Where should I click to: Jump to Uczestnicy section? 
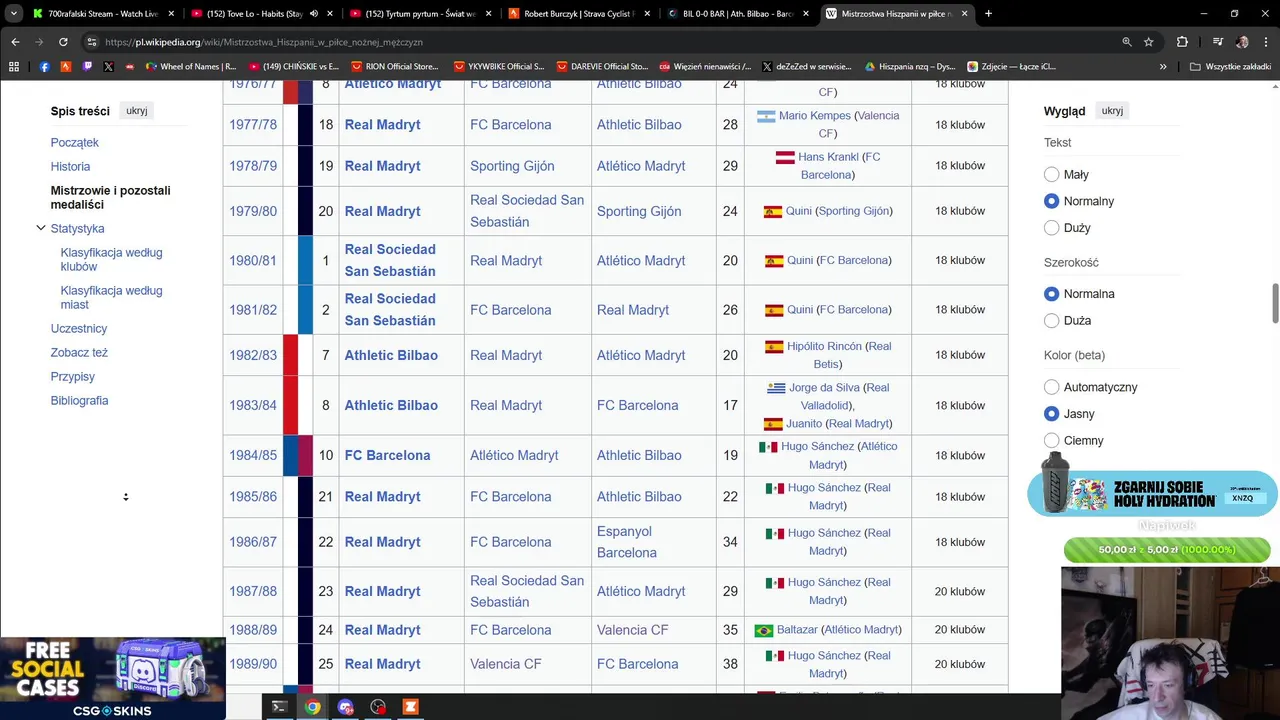coord(79,329)
